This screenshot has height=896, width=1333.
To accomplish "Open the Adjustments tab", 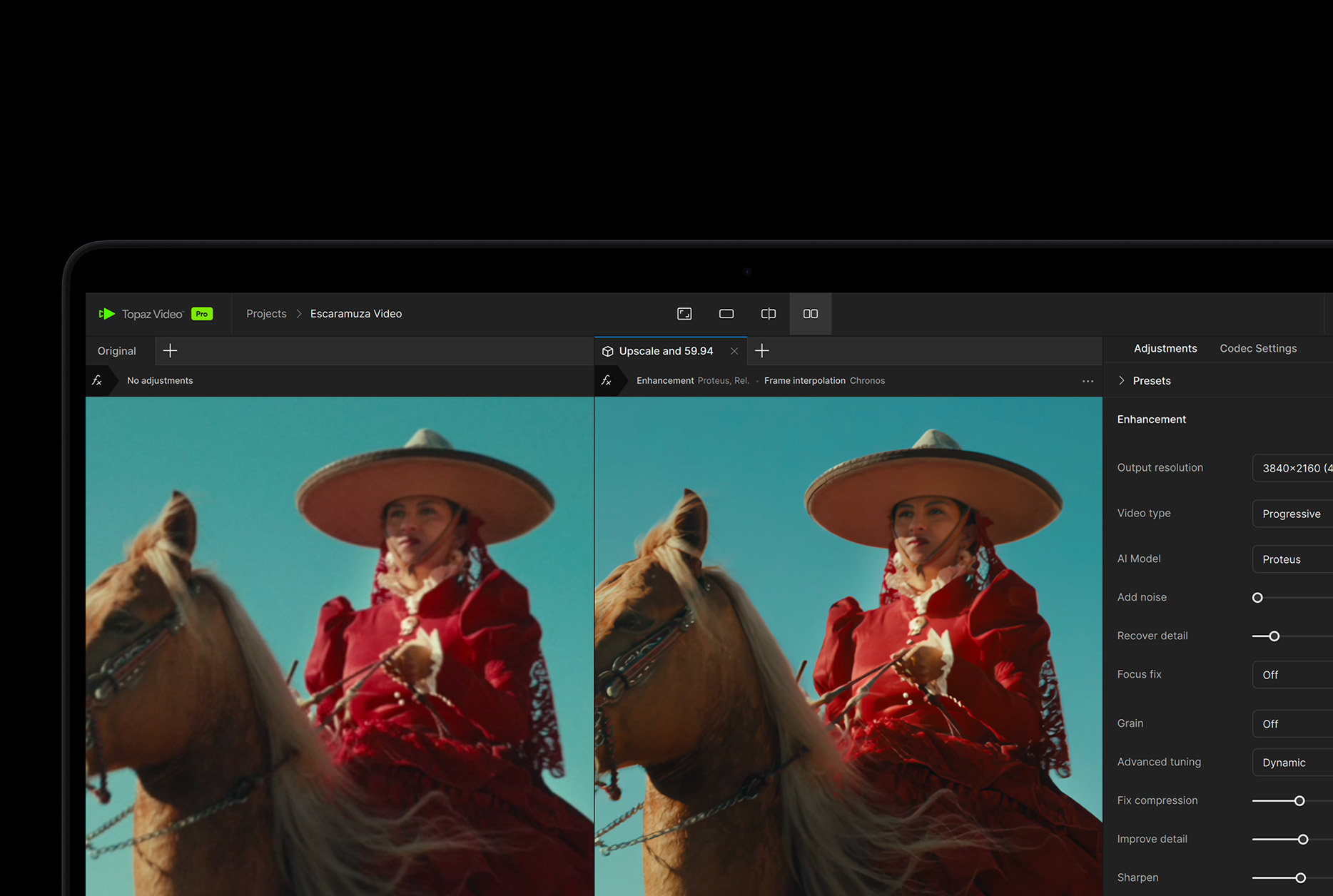I will [x=1165, y=348].
